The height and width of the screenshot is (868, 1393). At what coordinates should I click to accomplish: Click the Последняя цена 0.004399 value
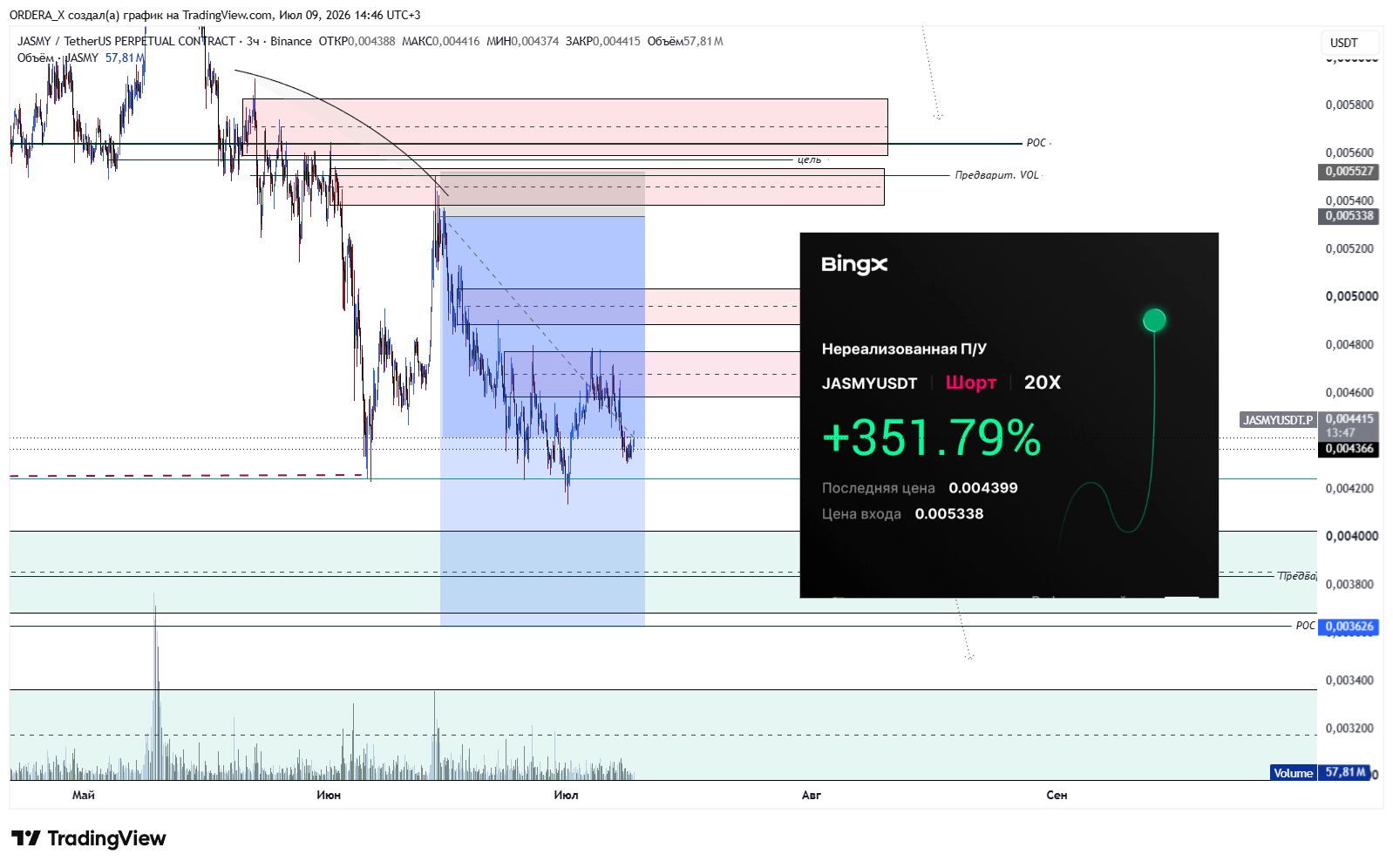(x=983, y=488)
